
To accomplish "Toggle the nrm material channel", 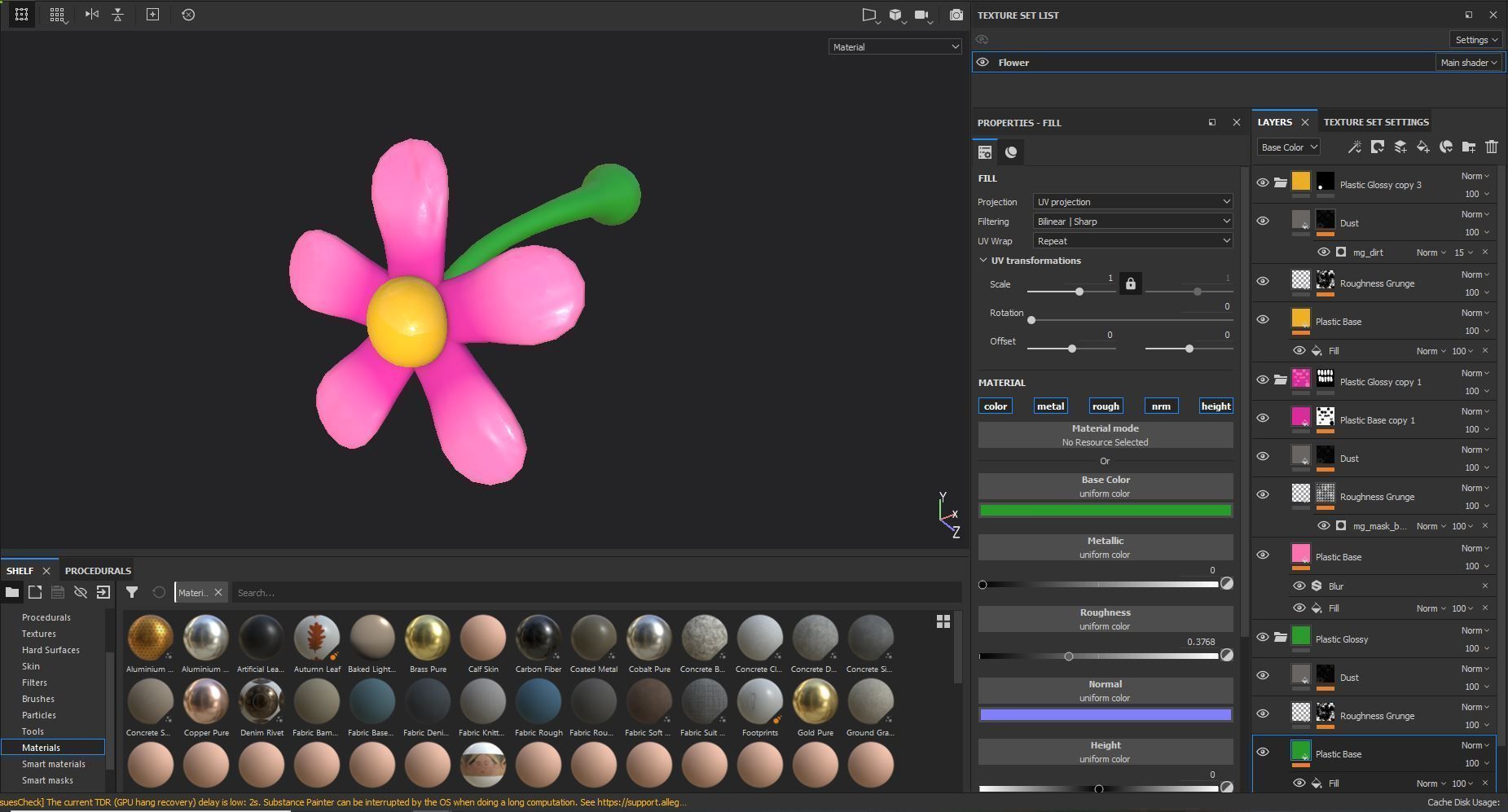I will [x=1161, y=406].
